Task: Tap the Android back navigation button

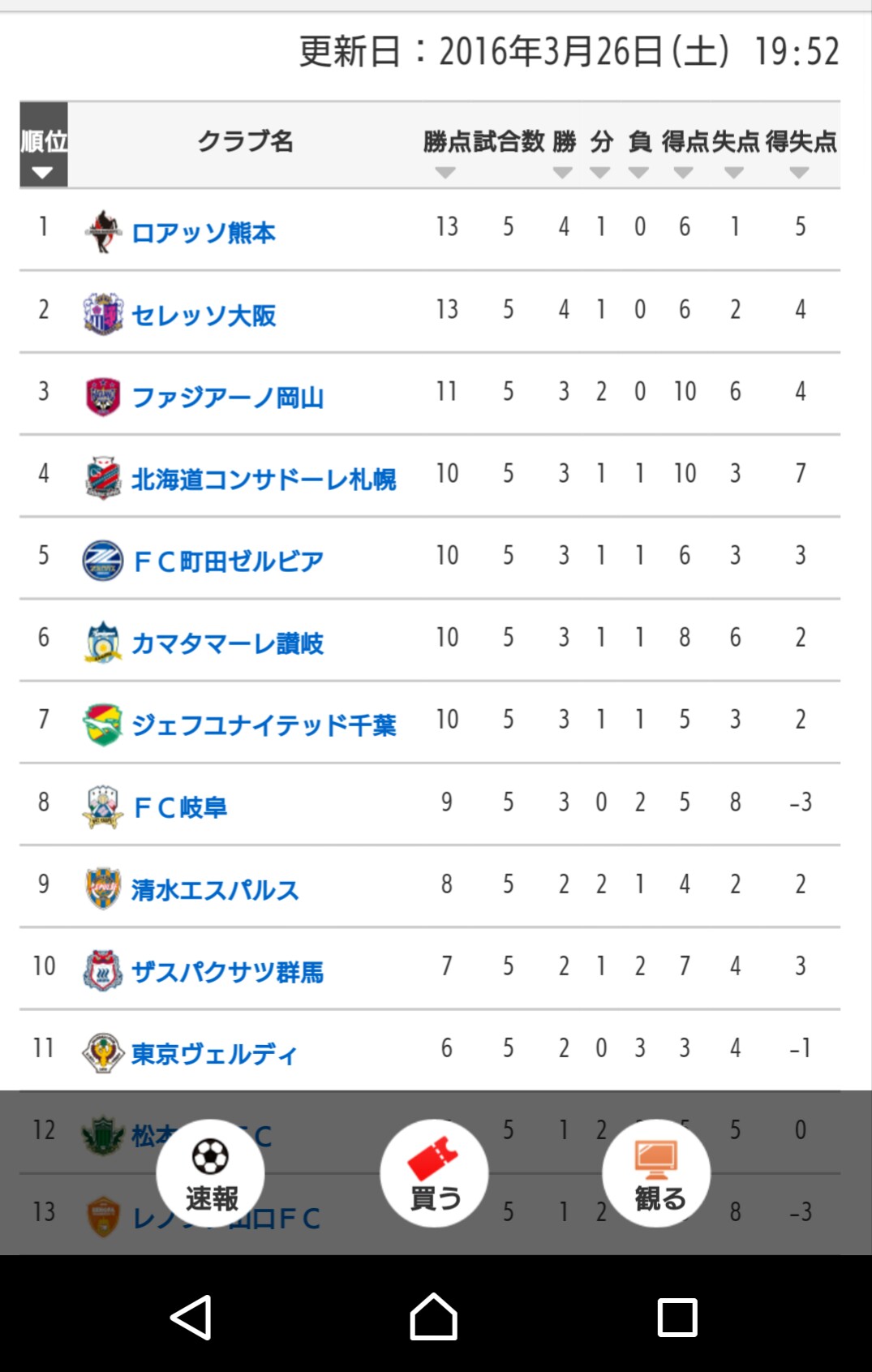Action: coord(191,1316)
